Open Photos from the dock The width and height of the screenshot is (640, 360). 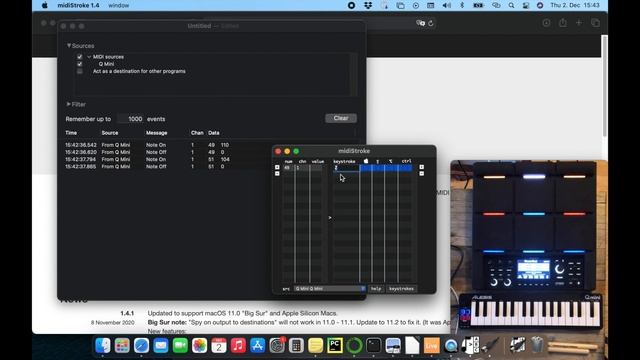tap(199, 346)
